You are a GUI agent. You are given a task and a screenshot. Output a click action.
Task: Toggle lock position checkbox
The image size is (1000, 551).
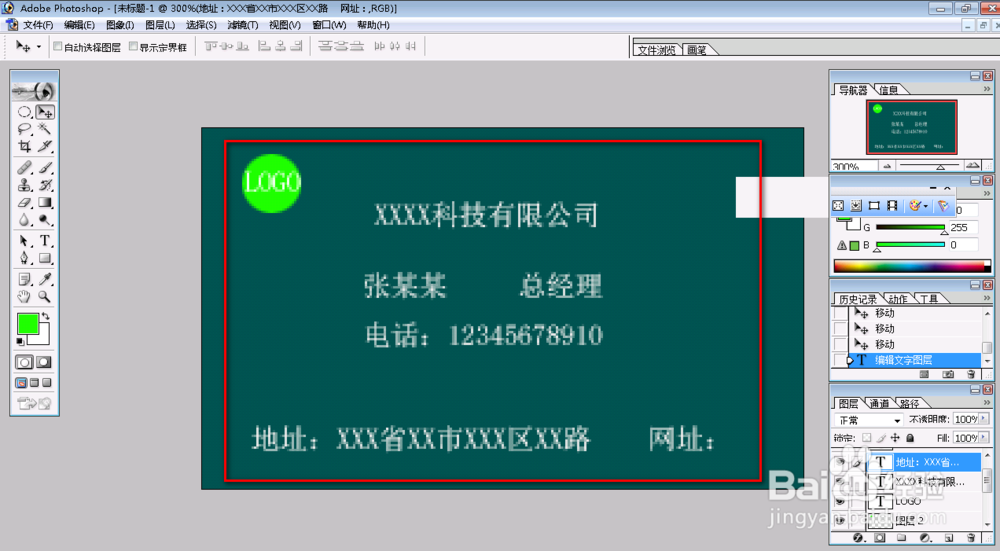point(895,437)
